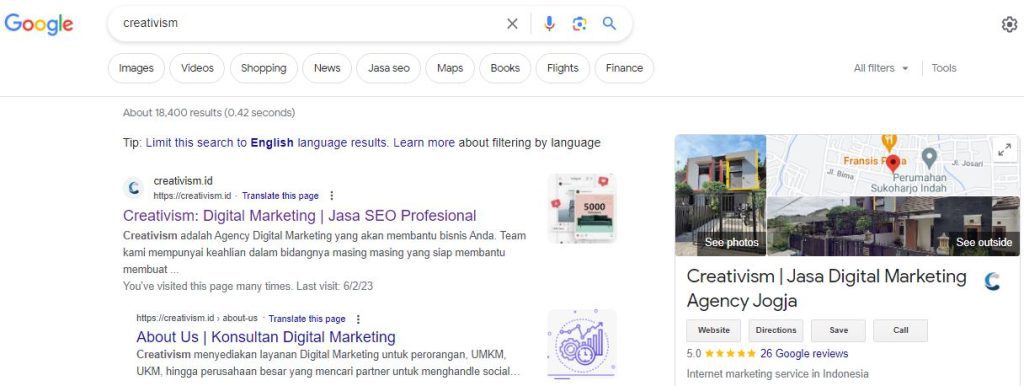Viewport: 1024px width, 386px height.
Task: Open settings gear icon
Action: click(1009, 25)
